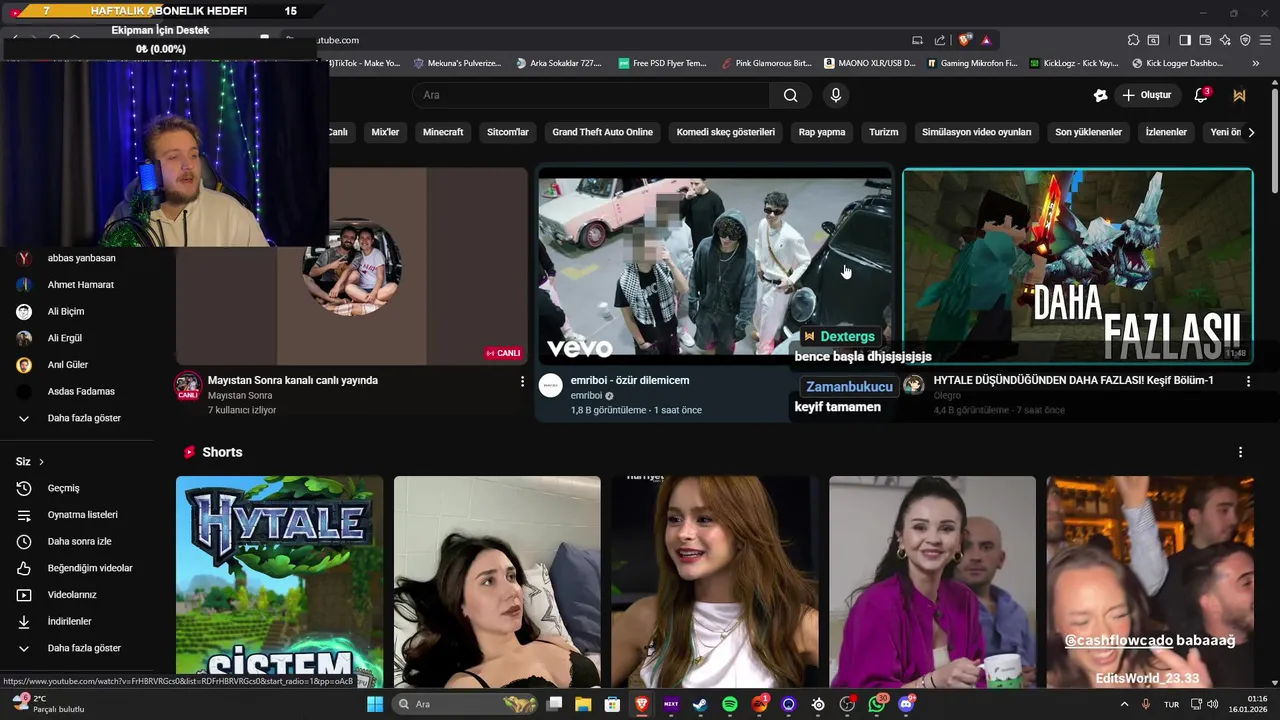Select the Rap yapma category chip
Image resolution: width=1280 pixels, height=720 pixels.
click(x=822, y=132)
